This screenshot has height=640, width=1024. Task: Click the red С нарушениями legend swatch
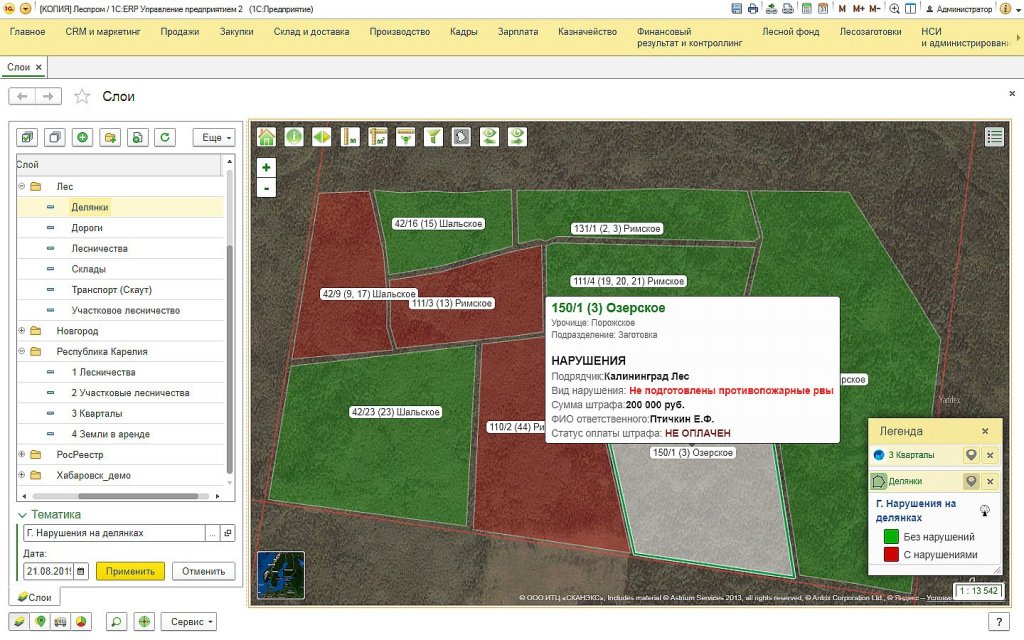coord(891,554)
